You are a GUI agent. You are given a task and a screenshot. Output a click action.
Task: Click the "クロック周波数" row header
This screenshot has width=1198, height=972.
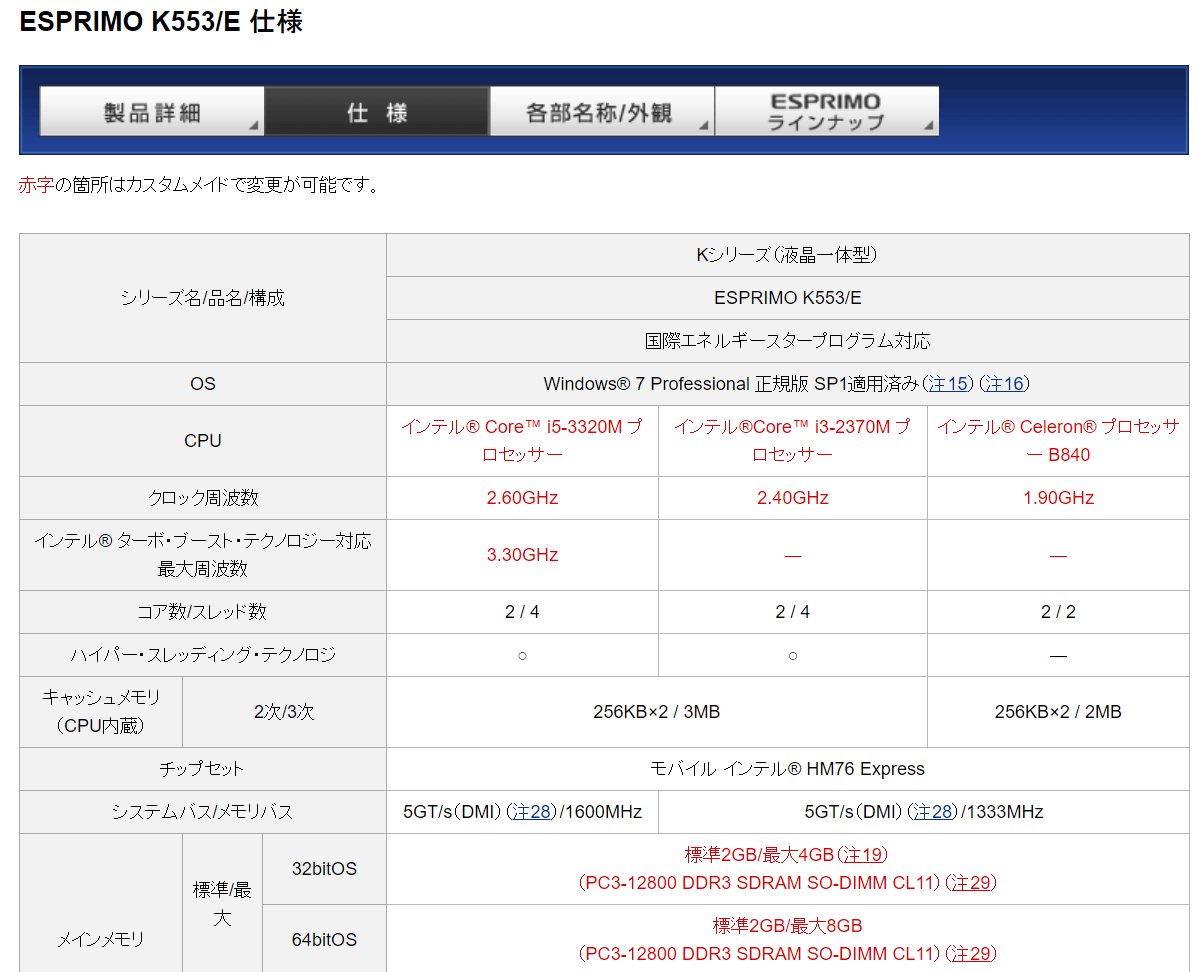202,498
